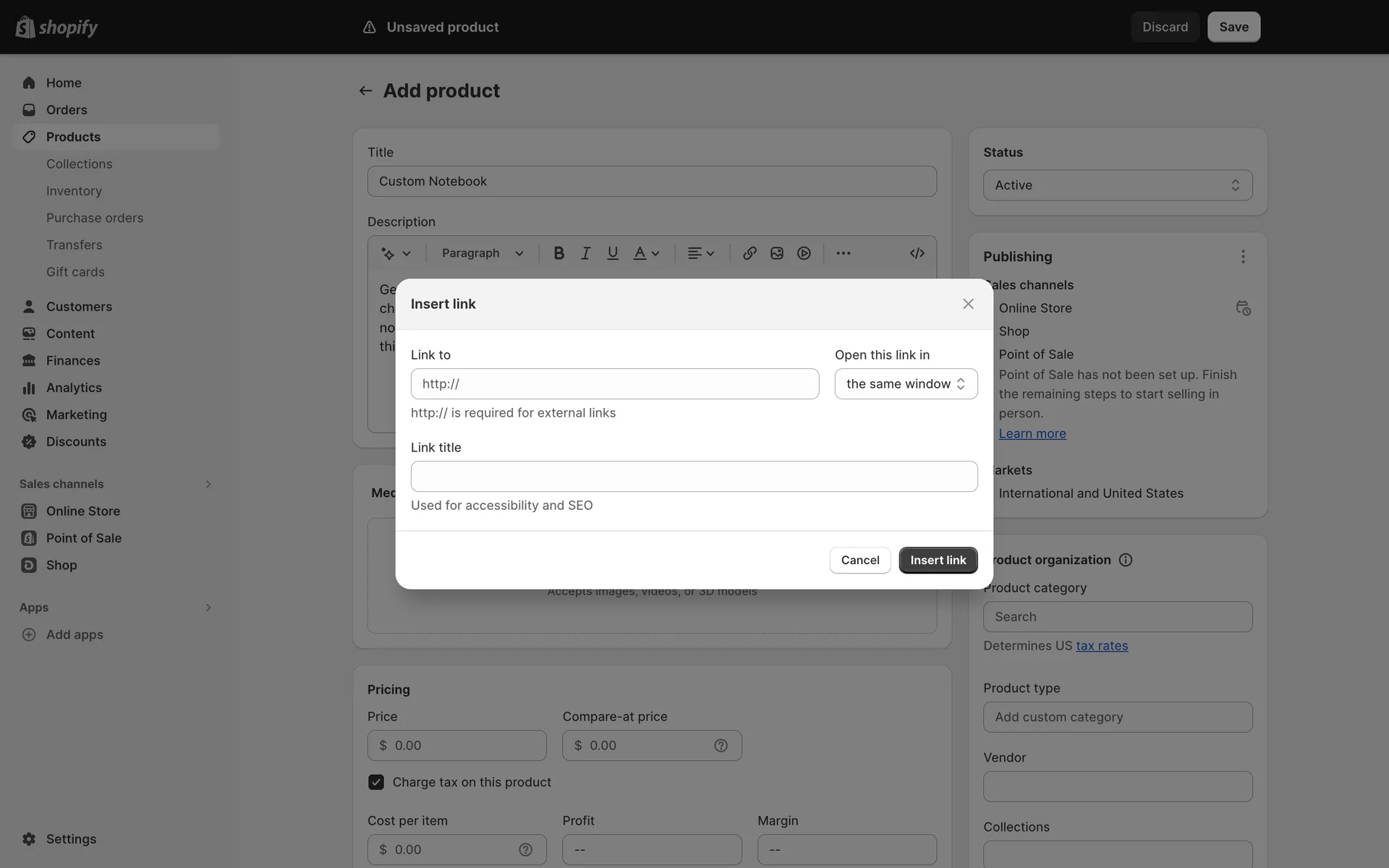Click the back arrow beside Add product
The width and height of the screenshot is (1389, 868).
point(365,91)
